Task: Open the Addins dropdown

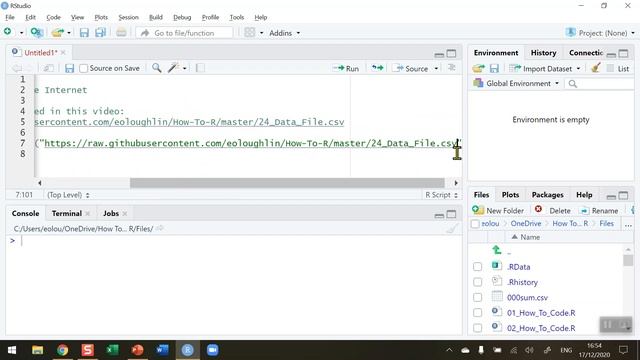Action: pyautogui.click(x=284, y=33)
